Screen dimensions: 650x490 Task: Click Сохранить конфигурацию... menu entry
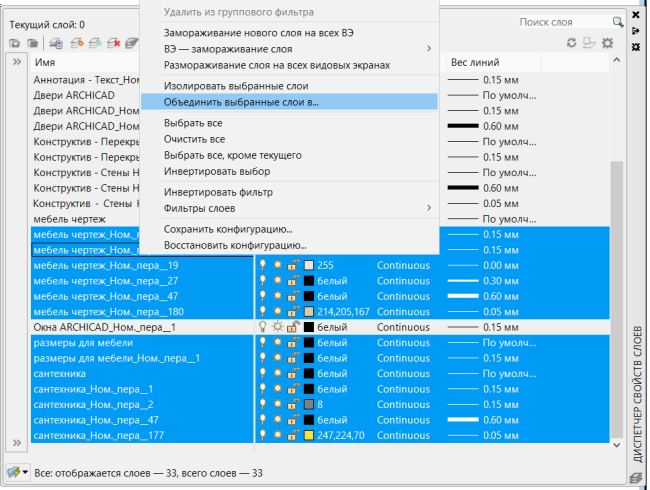tap(234, 229)
